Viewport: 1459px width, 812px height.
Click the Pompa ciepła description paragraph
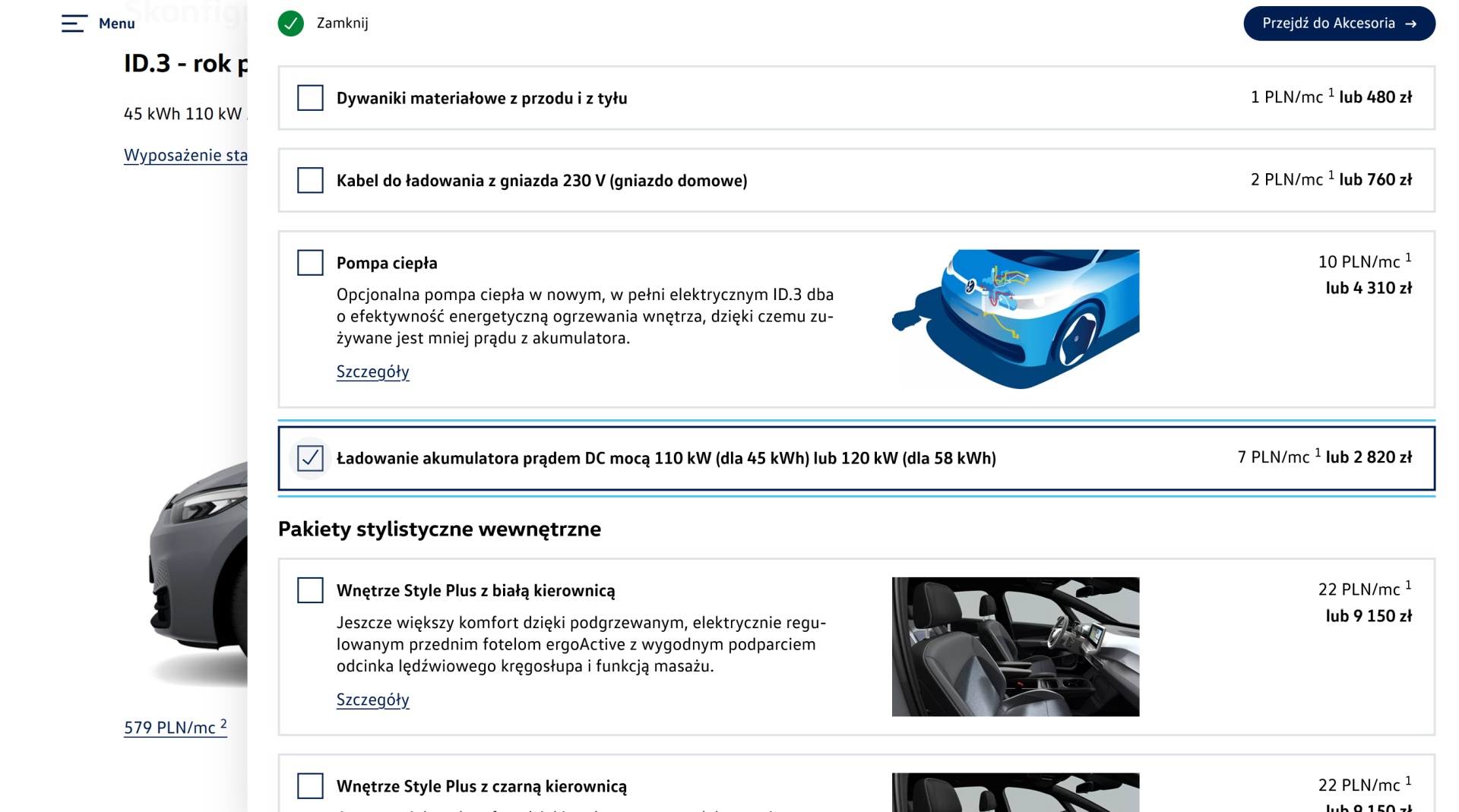coord(585,316)
